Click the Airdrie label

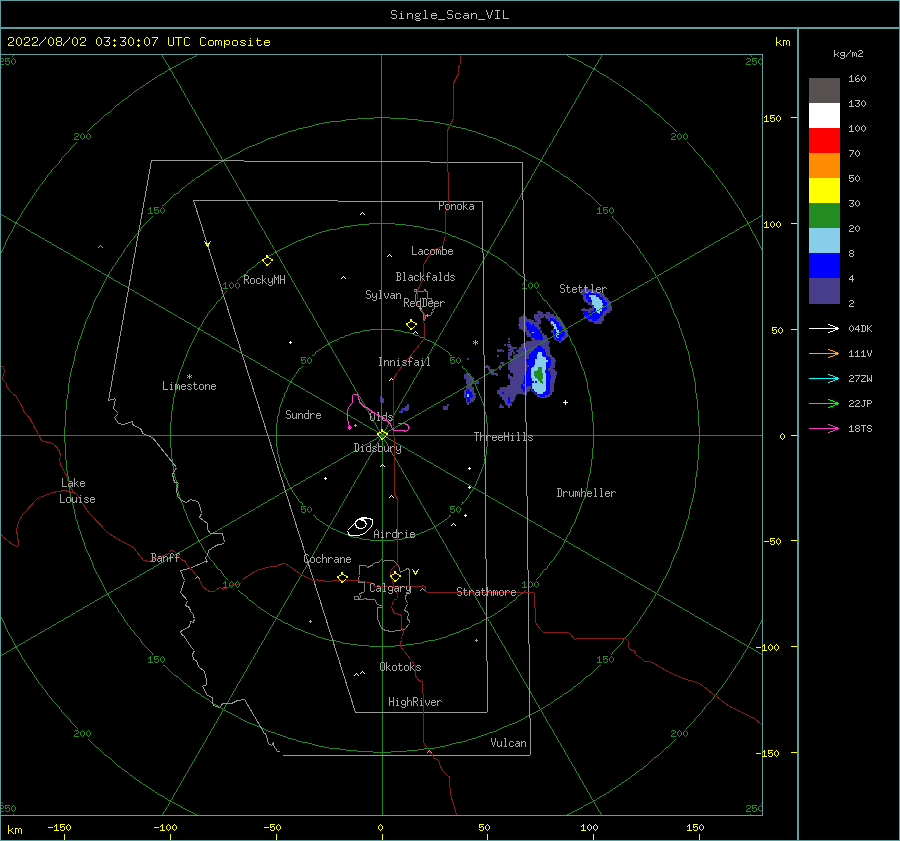point(394,534)
